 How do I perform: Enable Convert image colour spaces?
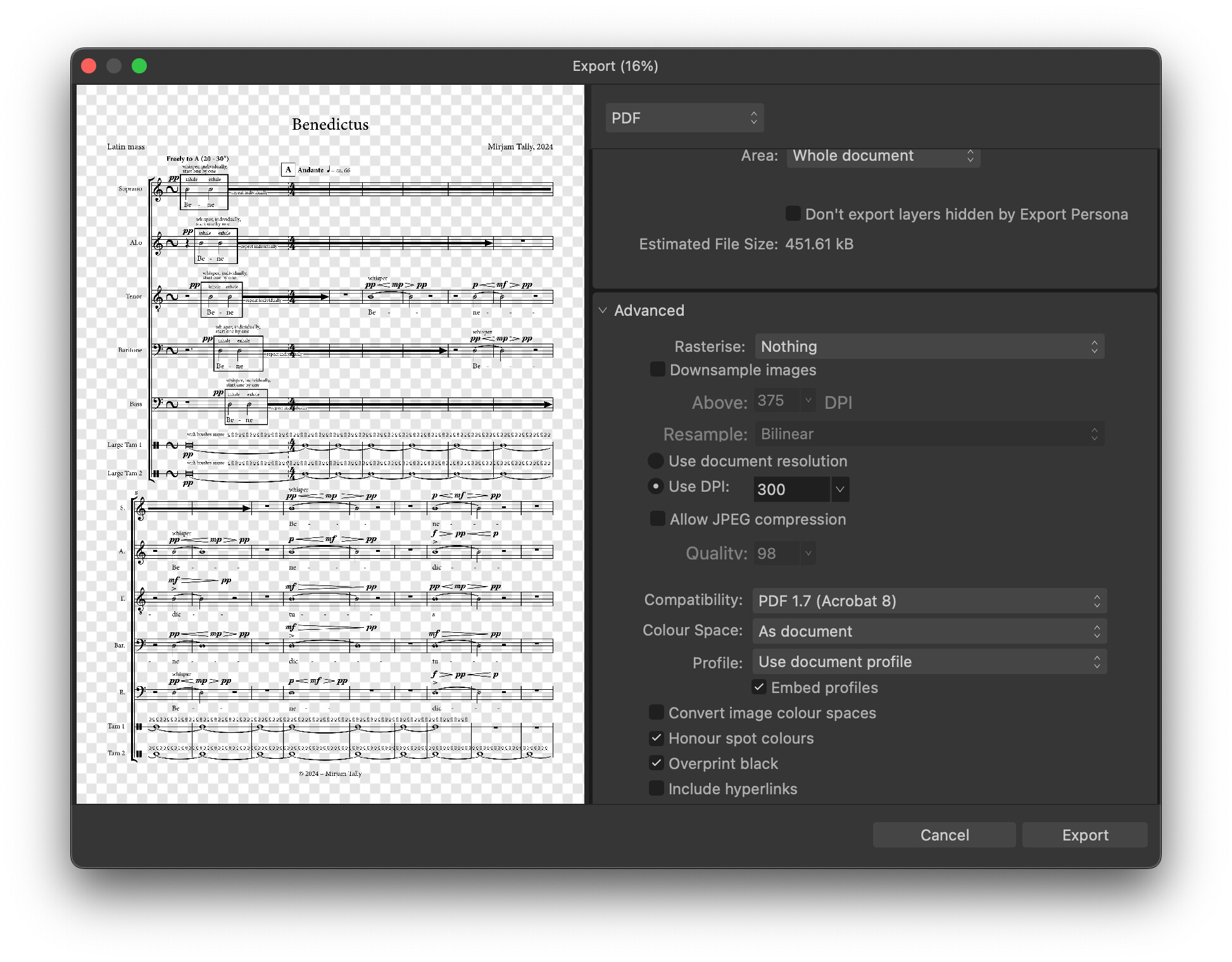tap(657, 713)
